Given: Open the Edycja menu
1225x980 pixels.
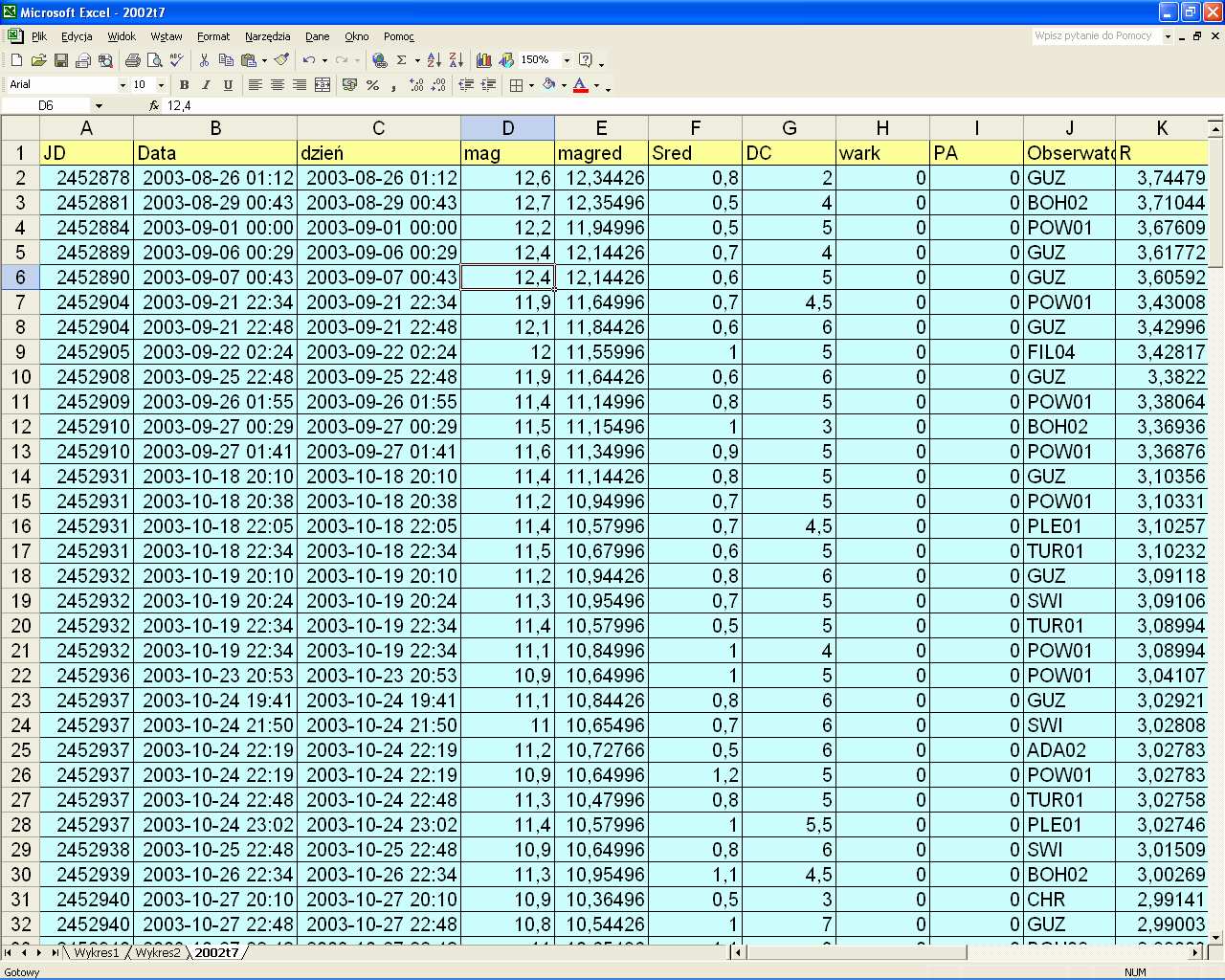Looking at the screenshot, I should (77, 36).
